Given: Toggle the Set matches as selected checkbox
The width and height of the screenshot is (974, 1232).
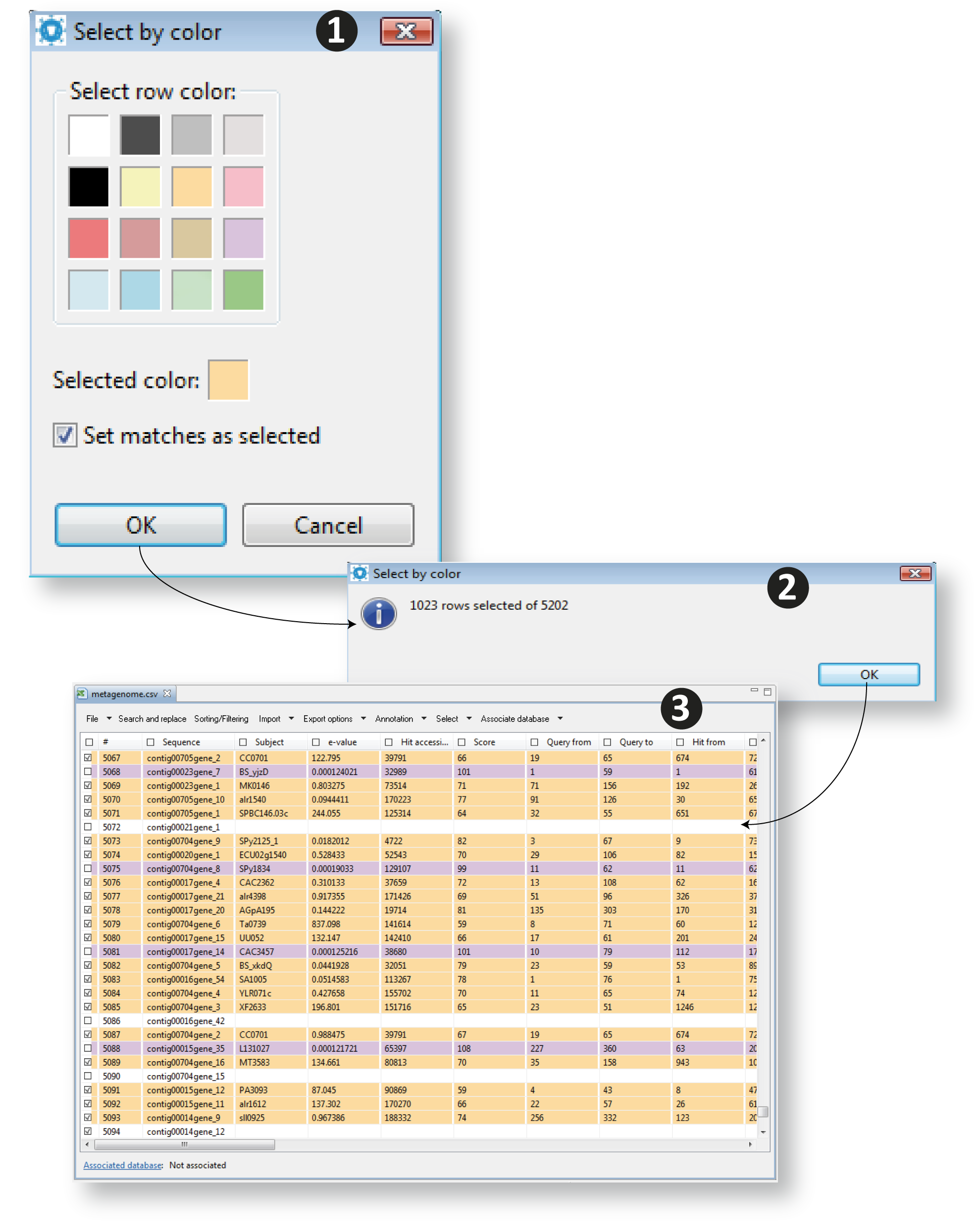Looking at the screenshot, I should coord(65,436).
